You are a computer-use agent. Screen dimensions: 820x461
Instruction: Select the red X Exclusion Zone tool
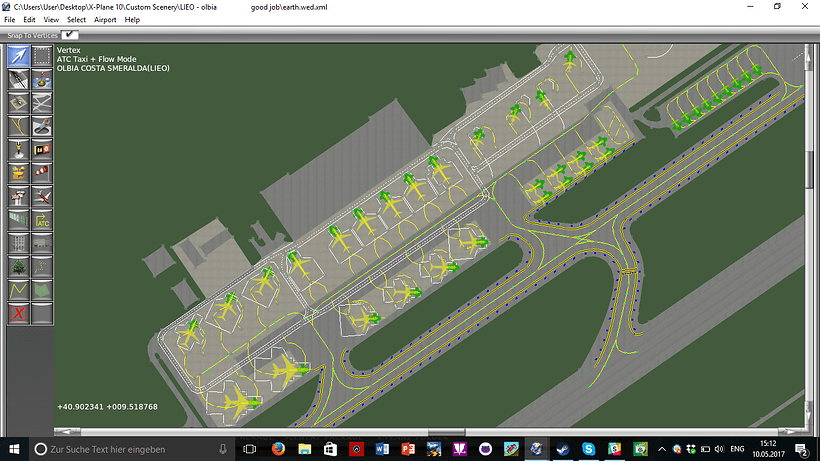coord(18,314)
